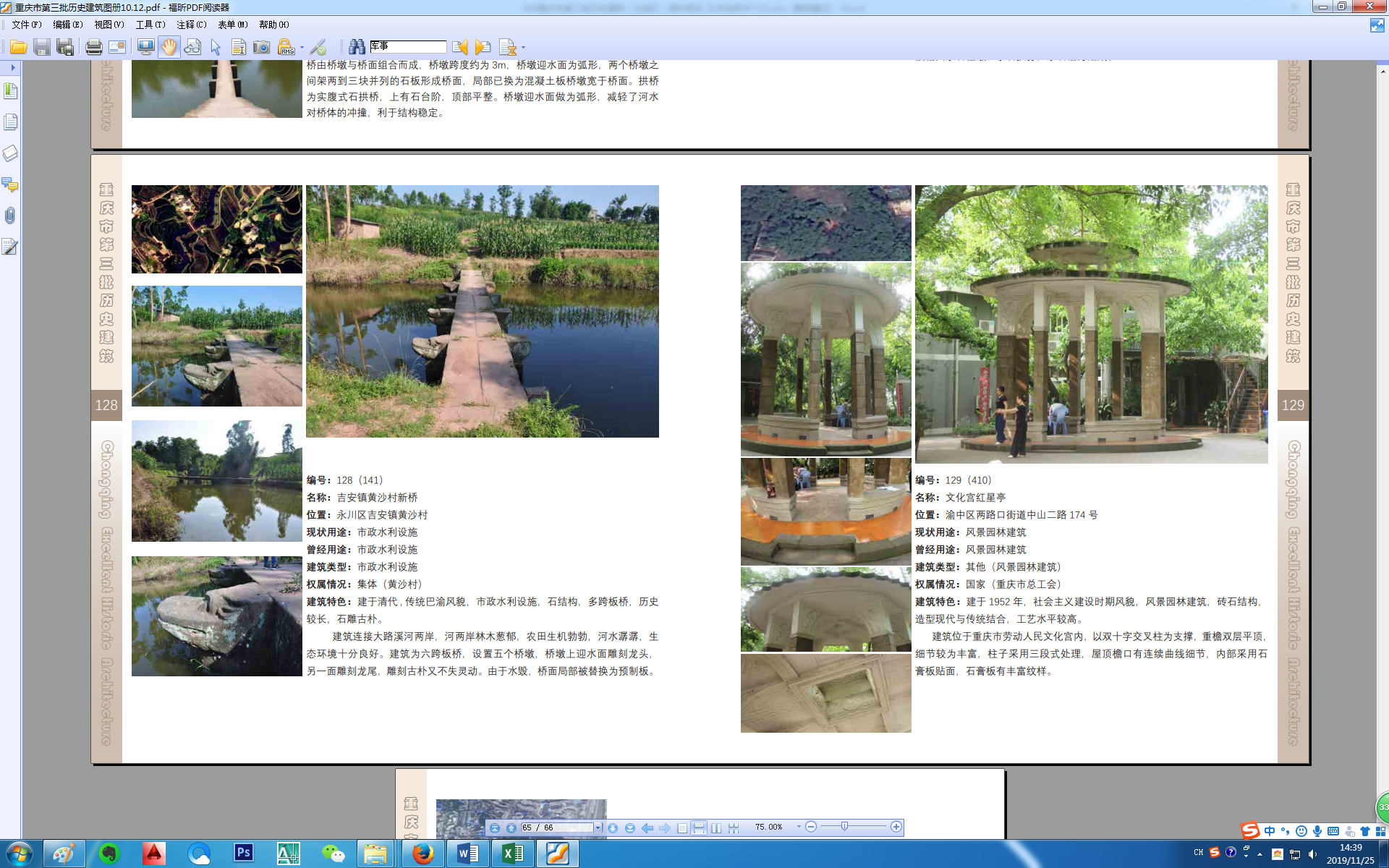Go to next page button
Viewport: 1389px width, 868px height.
point(613,827)
